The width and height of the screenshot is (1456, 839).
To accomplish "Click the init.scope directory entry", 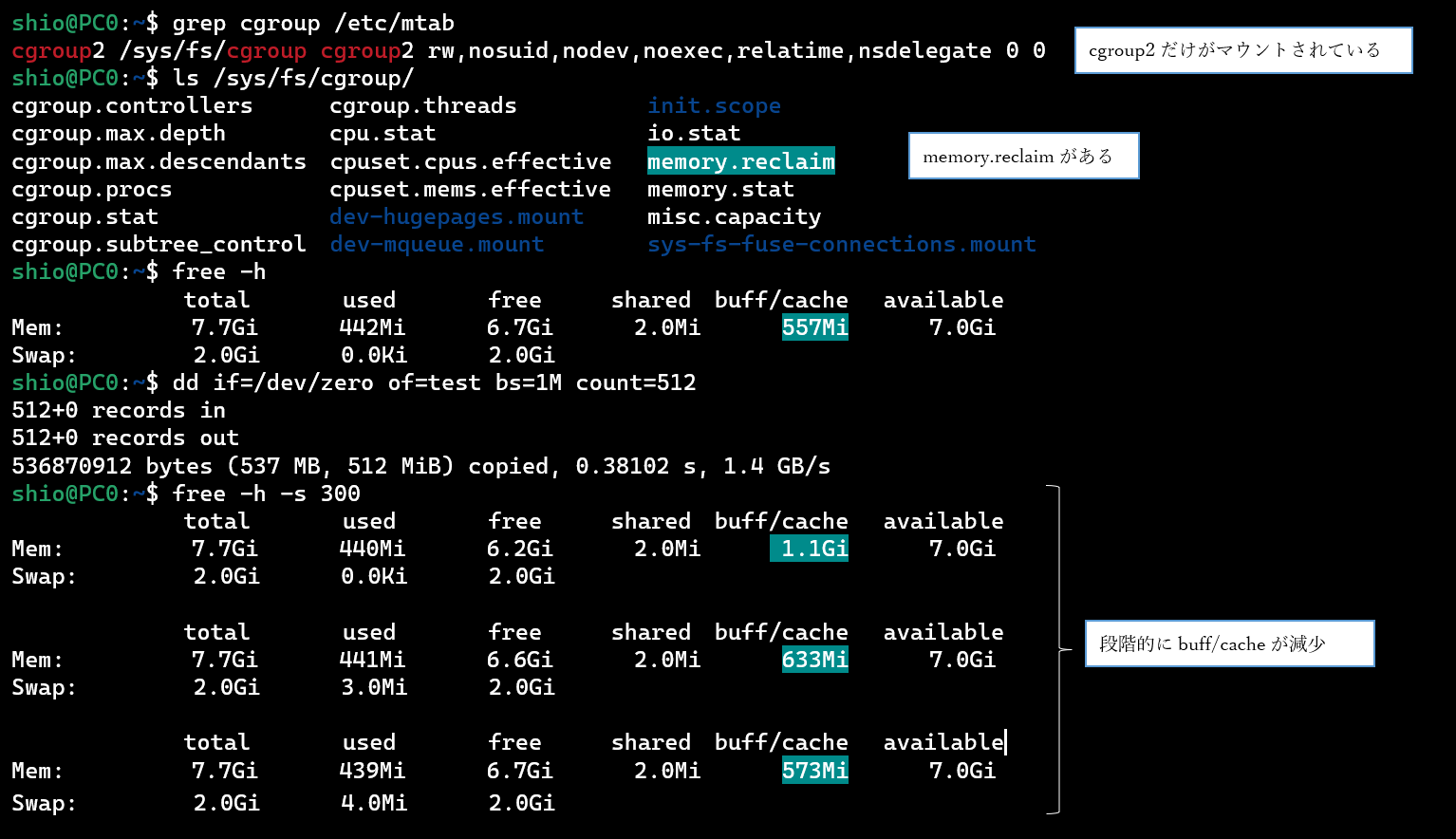I will tap(714, 106).
